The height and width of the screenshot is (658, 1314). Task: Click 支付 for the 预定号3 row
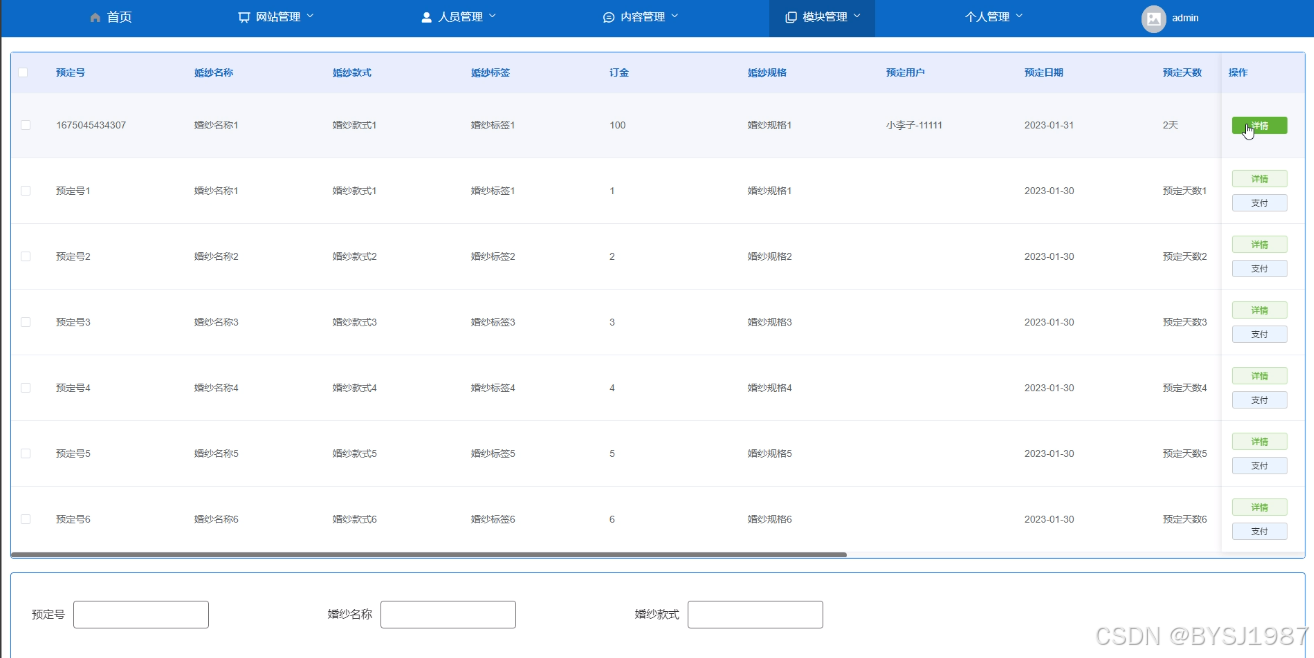pyautogui.click(x=1259, y=334)
